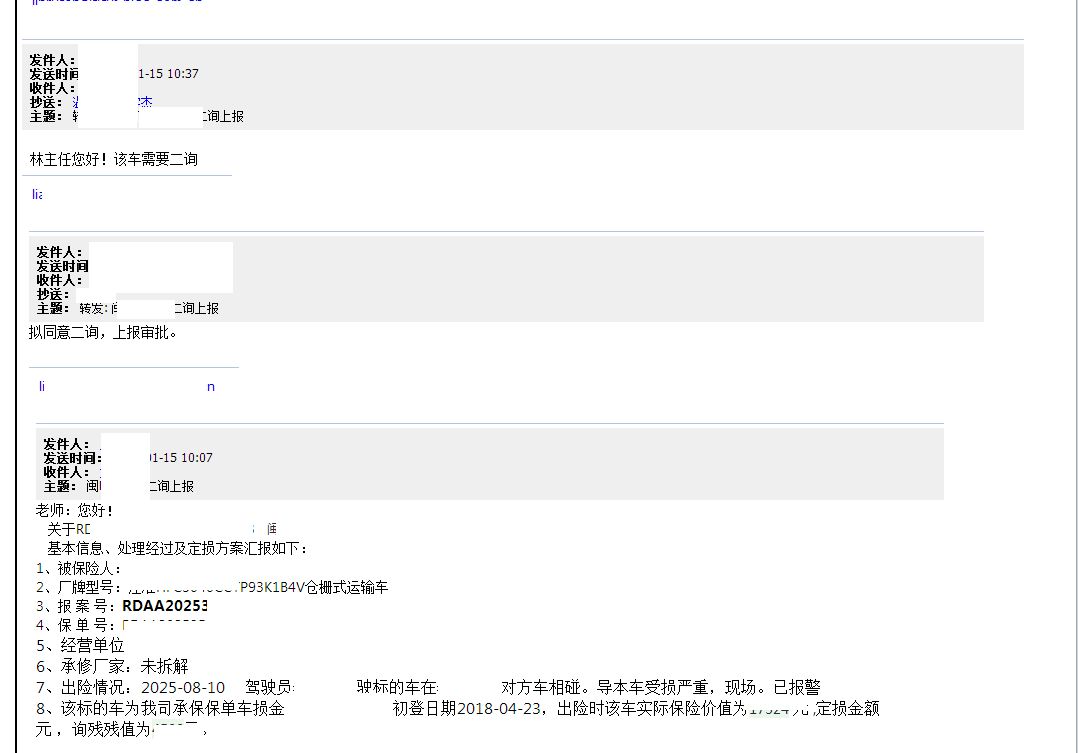Screen dimensions: 1078x753
Task: Click the "被保险人" item line
Action: [78, 568]
